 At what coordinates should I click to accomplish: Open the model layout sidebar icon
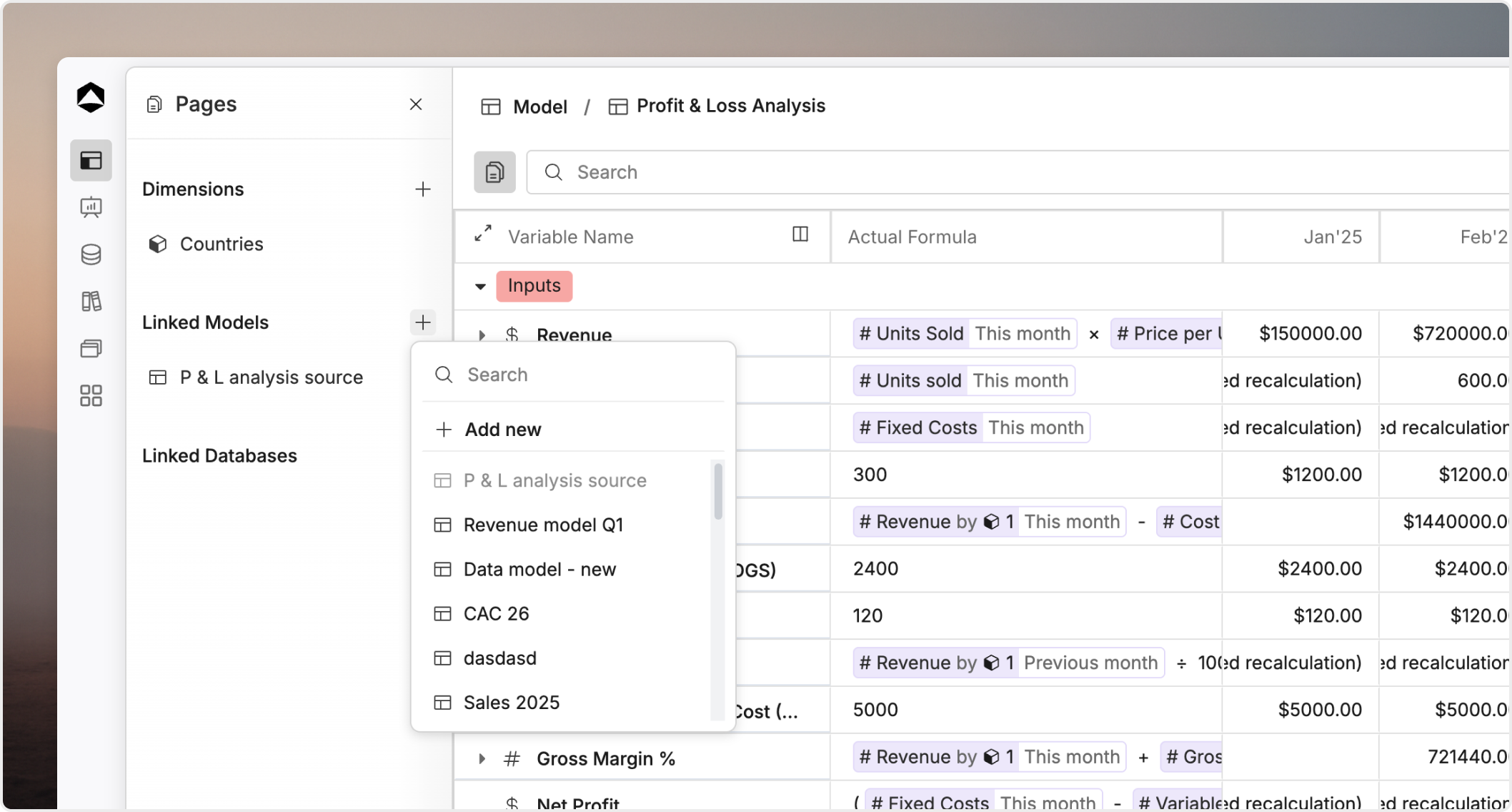point(91,160)
